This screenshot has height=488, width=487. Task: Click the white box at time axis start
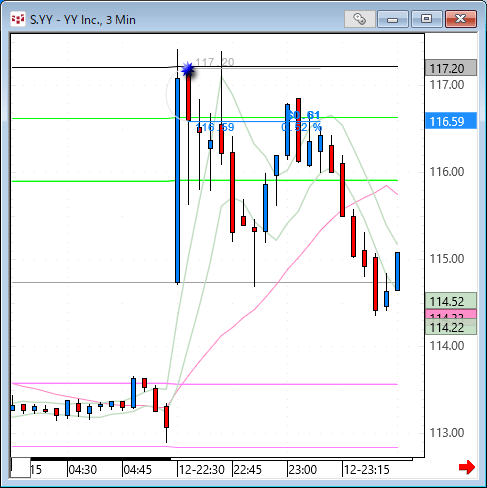point(21,467)
